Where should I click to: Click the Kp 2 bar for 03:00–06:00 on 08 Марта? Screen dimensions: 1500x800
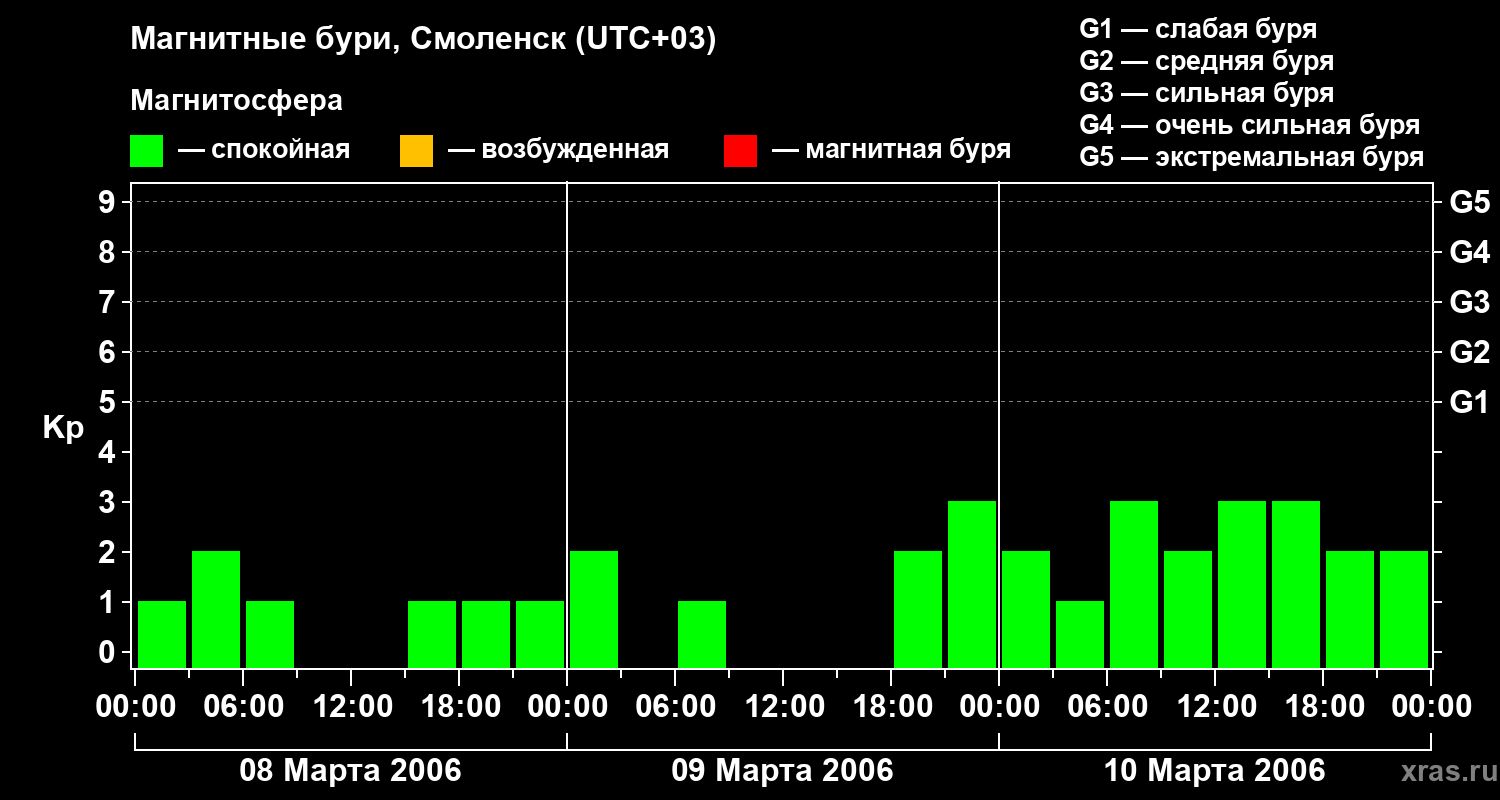(216, 609)
